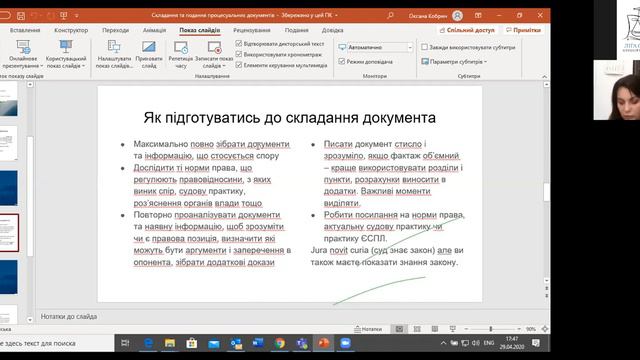The image size is (640, 360).
Task: Click Нотатки button in status bar
Action: 368,329
